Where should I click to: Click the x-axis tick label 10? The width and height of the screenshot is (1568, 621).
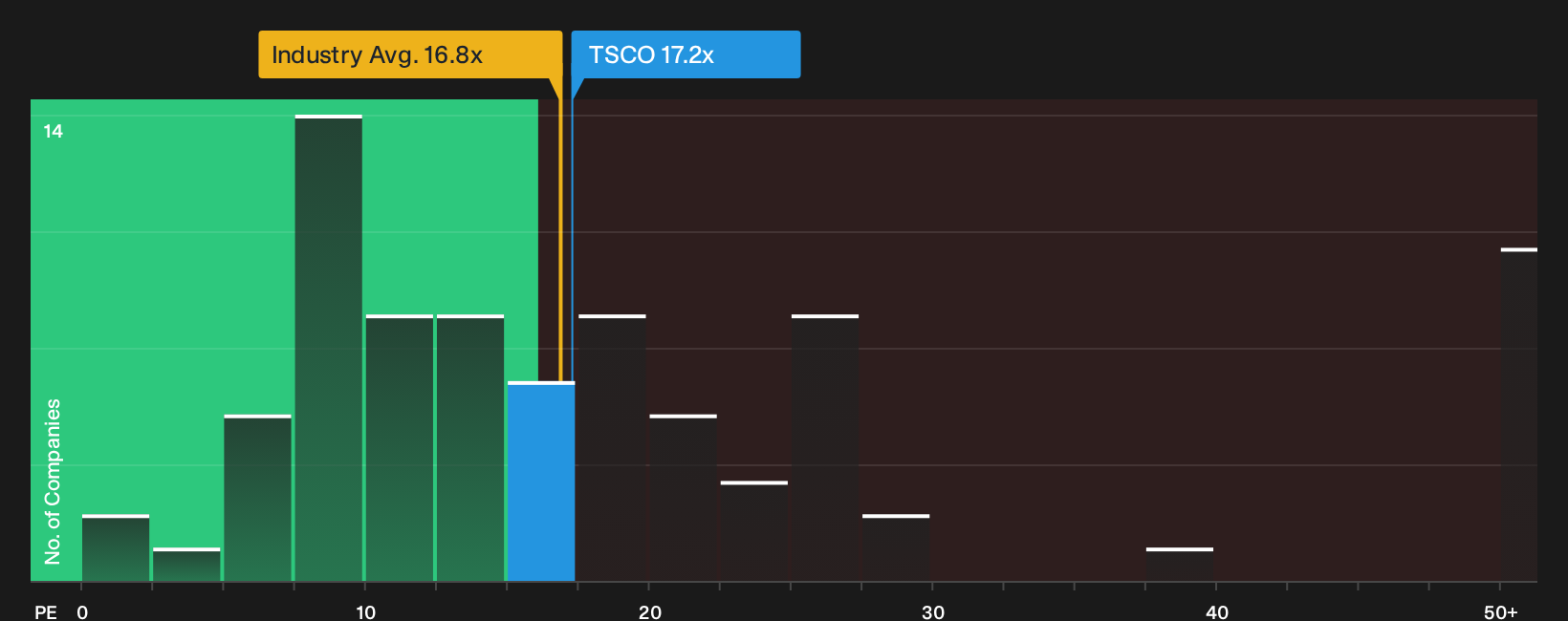point(365,612)
